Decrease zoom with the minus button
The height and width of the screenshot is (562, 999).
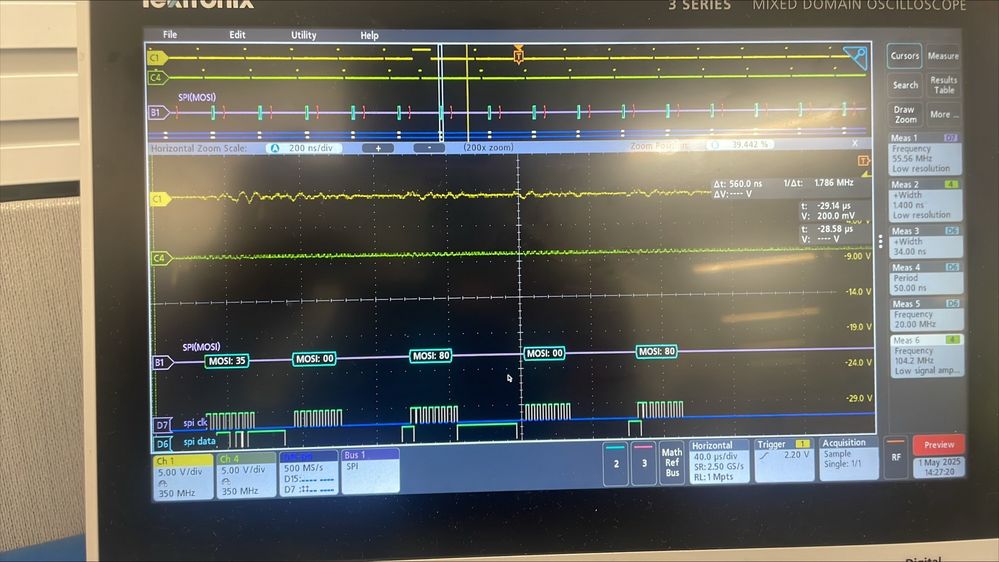pos(429,148)
